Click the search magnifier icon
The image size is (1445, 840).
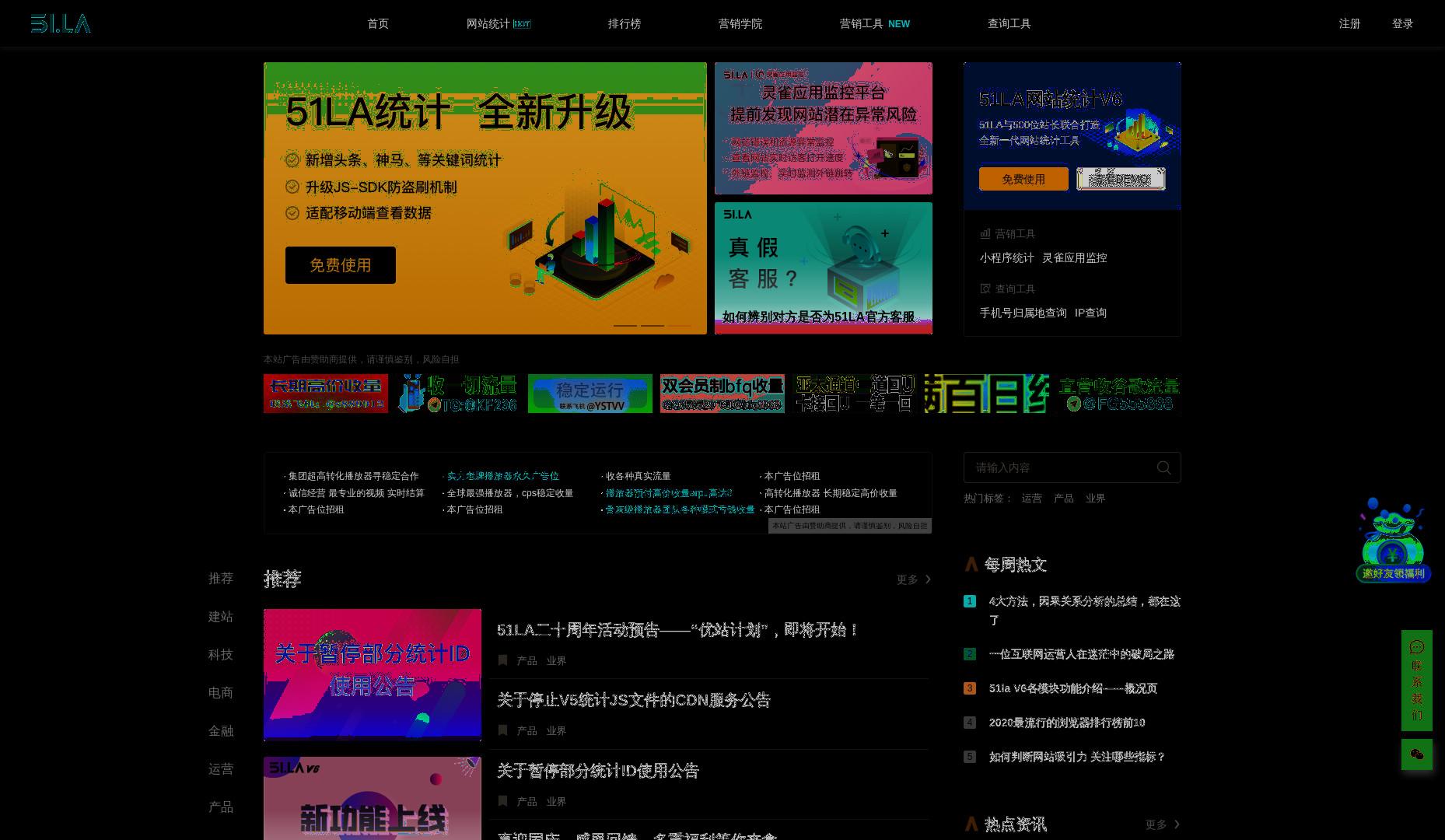point(1163,467)
